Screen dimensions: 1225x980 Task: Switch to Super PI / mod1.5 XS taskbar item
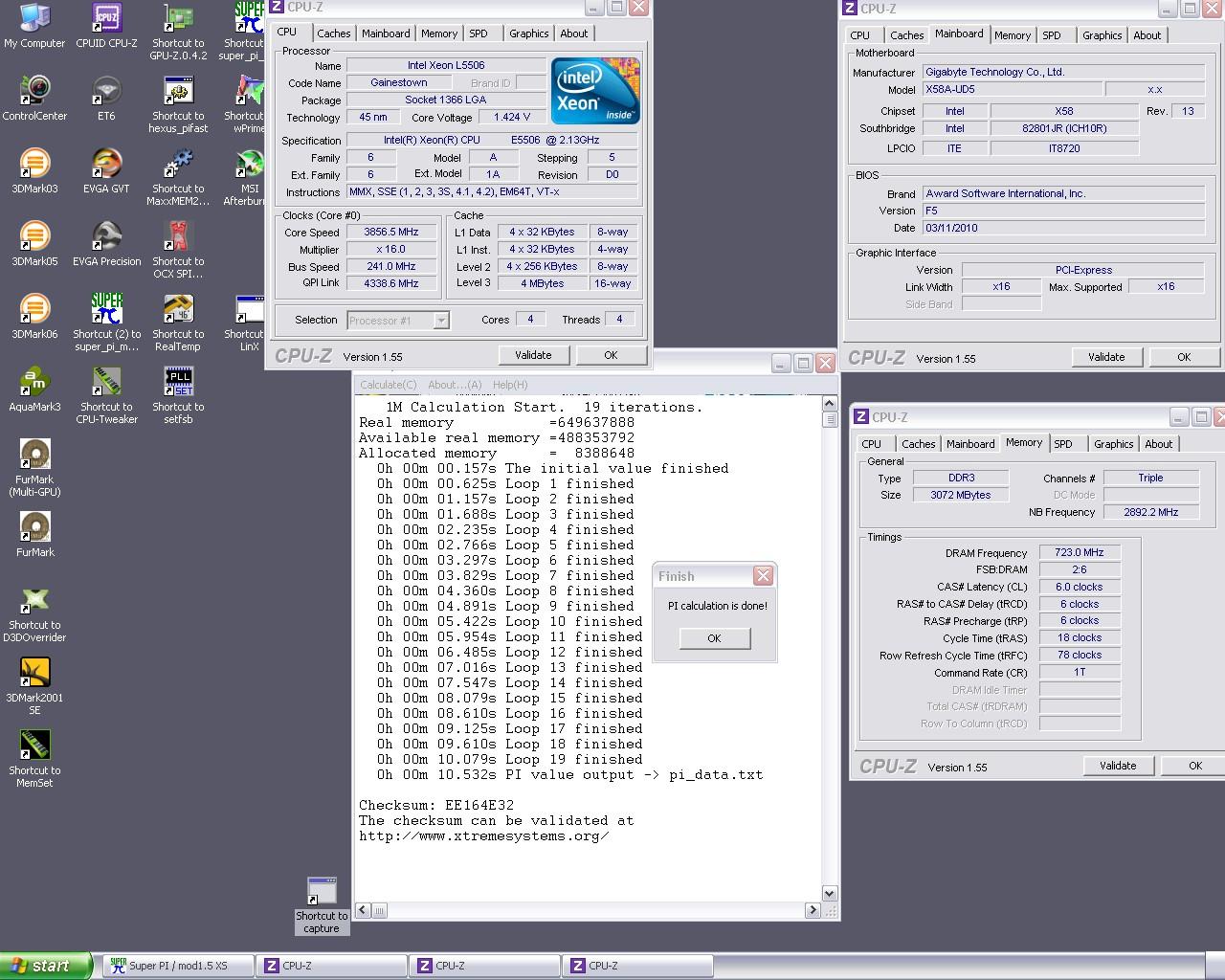click(178, 966)
